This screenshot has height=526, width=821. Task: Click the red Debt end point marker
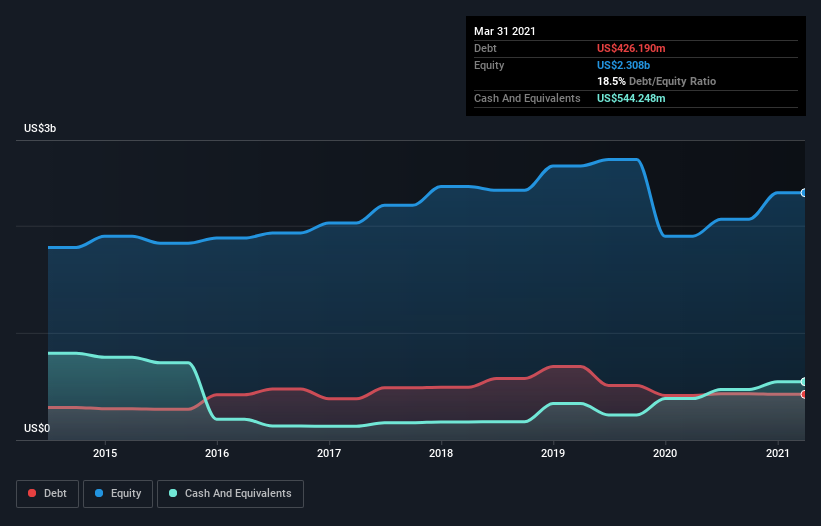point(804,394)
